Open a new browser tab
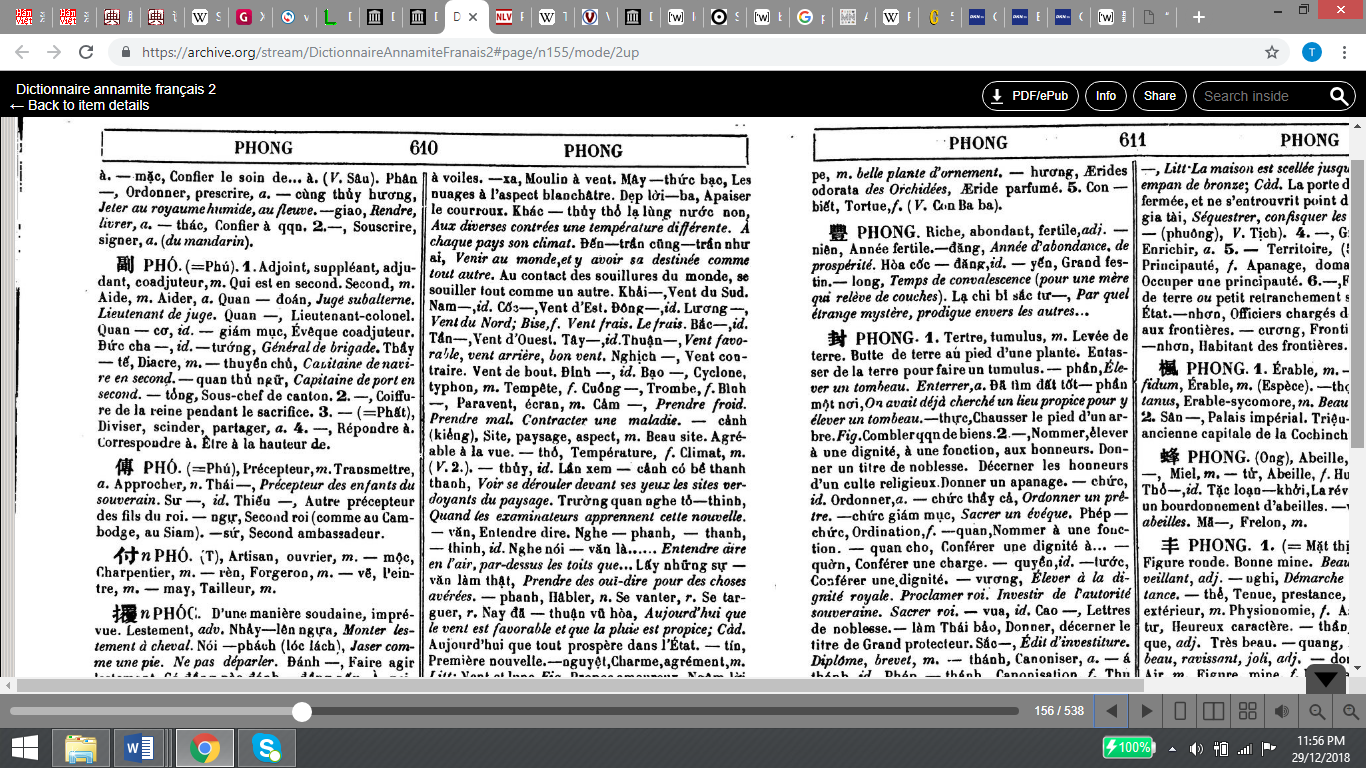The image size is (1366, 768). pyautogui.click(x=1199, y=17)
